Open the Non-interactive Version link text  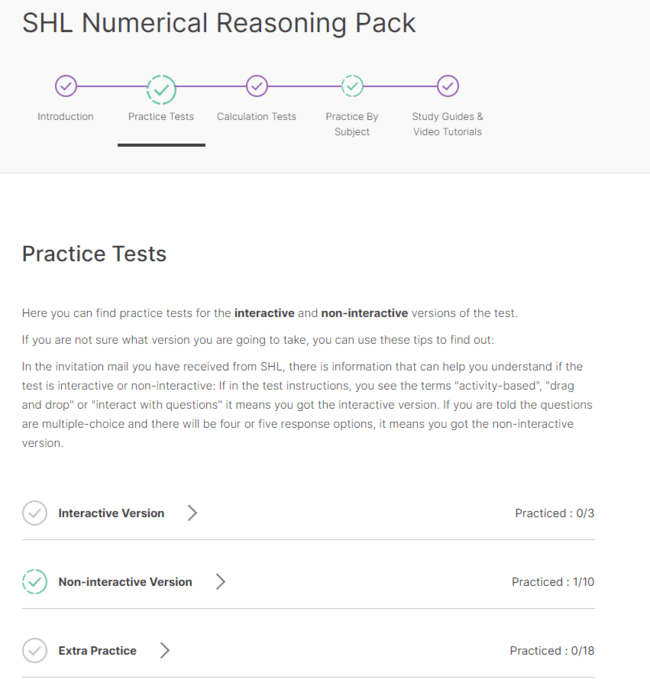pyautogui.click(x=125, y=582)
